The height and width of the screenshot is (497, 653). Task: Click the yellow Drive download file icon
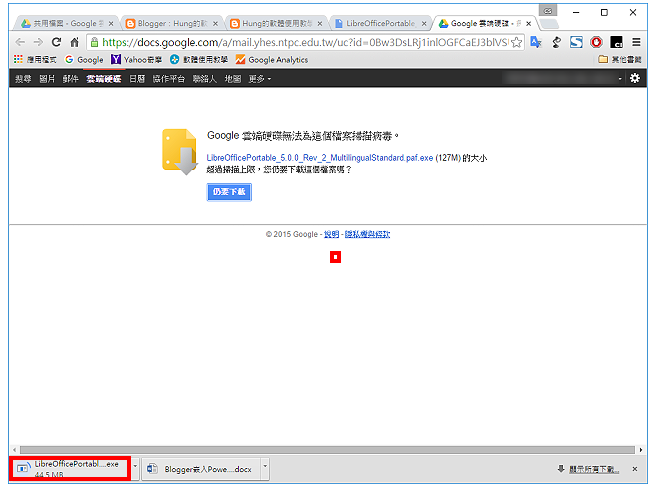pyautogui.click(x=179, y=152)
